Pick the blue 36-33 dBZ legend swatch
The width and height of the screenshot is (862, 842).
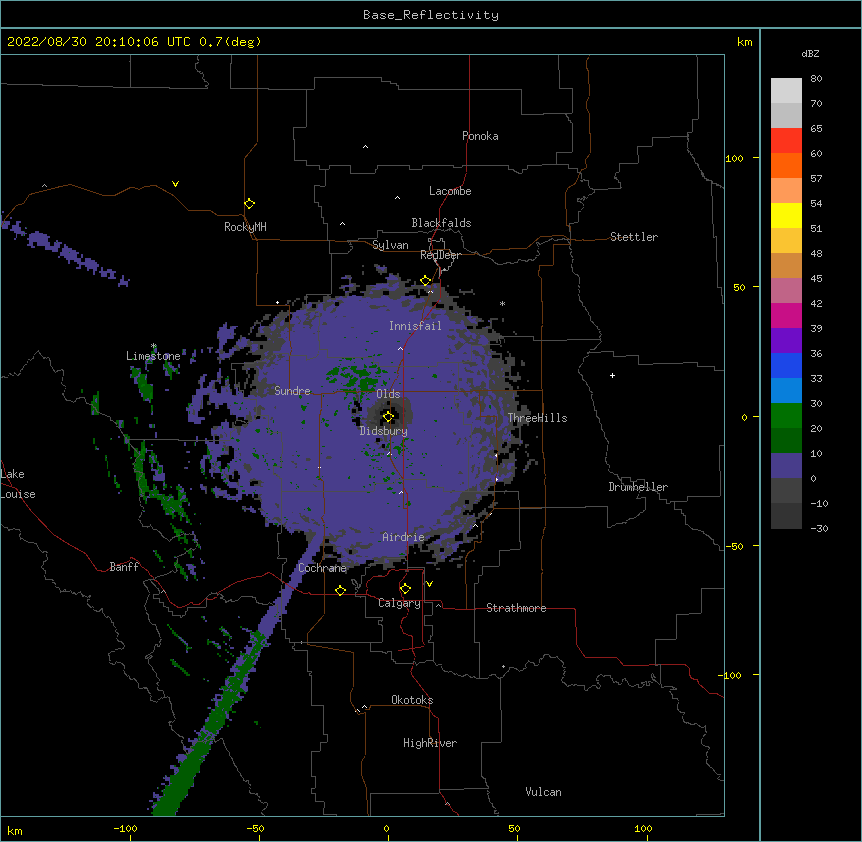(x=786, y=365)
